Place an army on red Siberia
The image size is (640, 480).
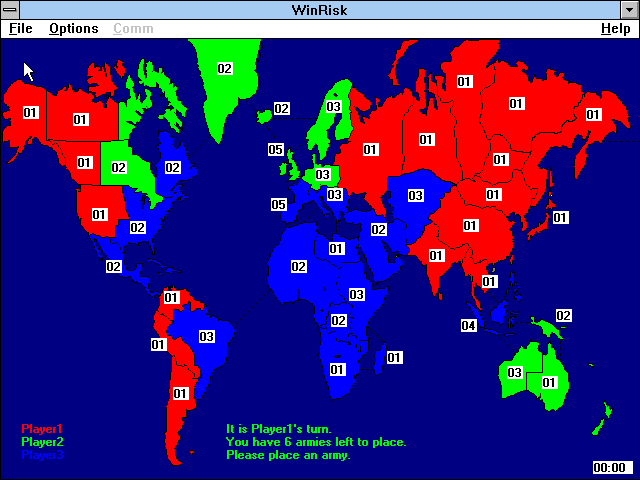click(464, 82)
